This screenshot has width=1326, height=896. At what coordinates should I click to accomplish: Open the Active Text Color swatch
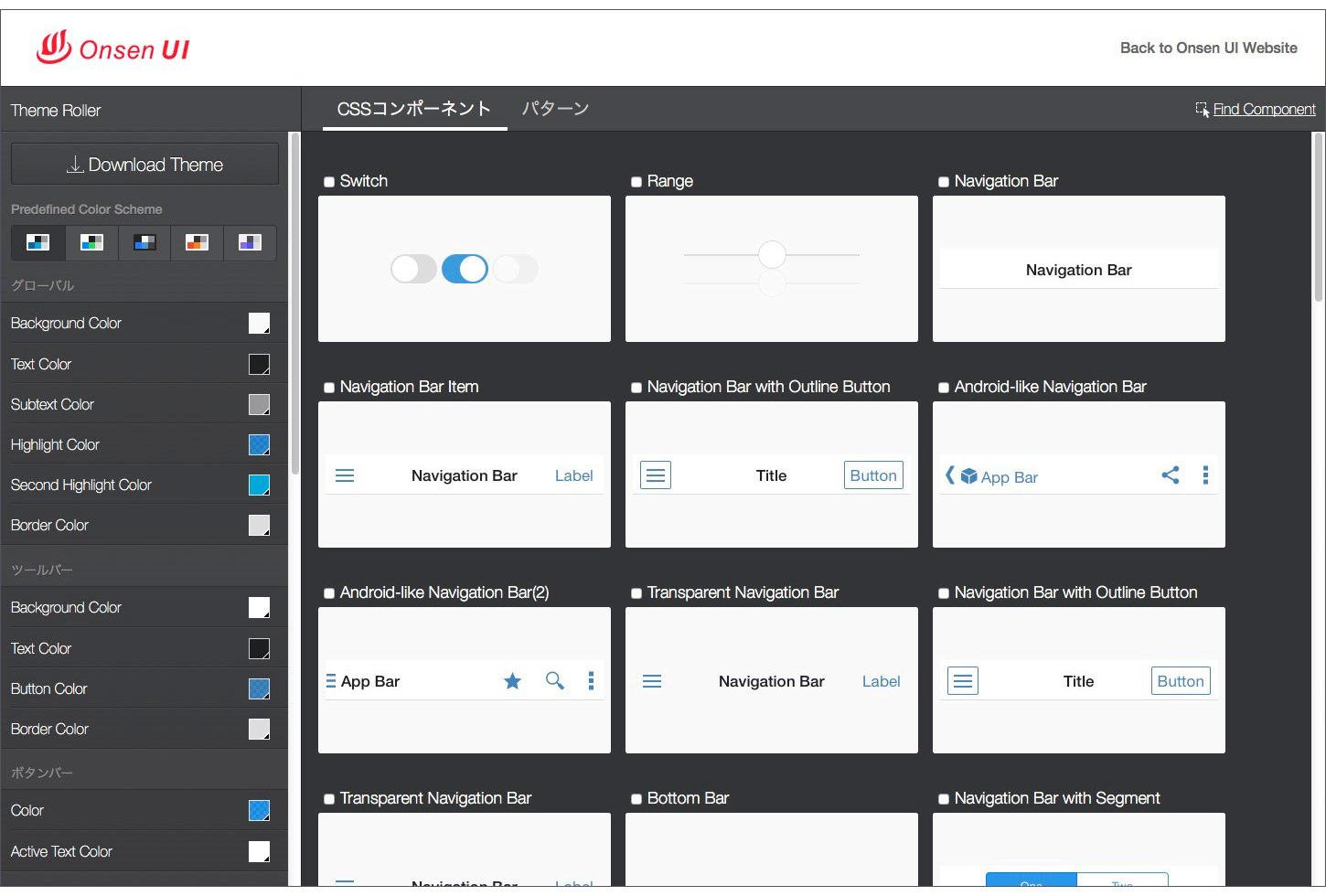[x=260, y=851]
